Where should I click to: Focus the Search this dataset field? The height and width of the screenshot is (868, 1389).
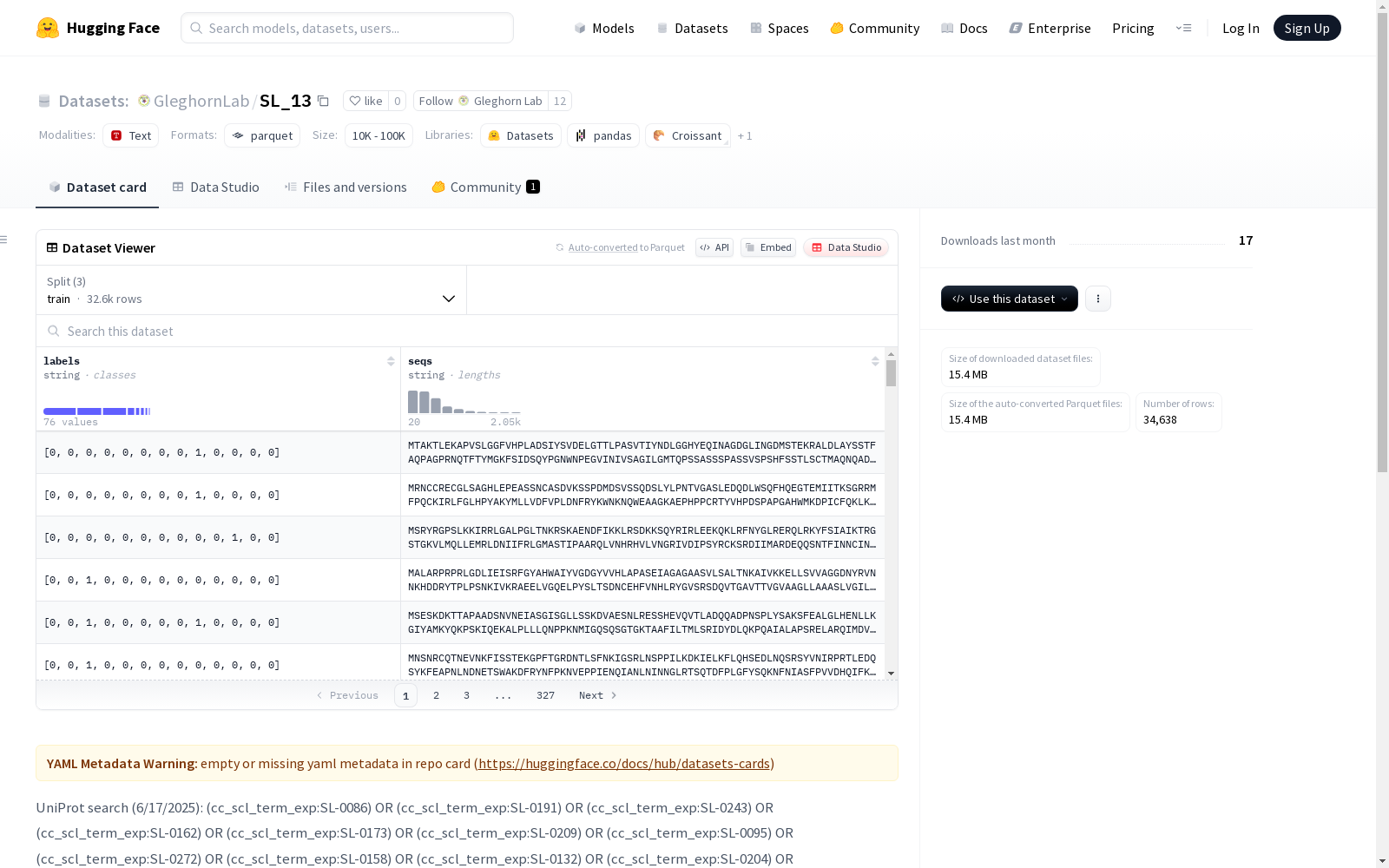[x=467, y=331]
